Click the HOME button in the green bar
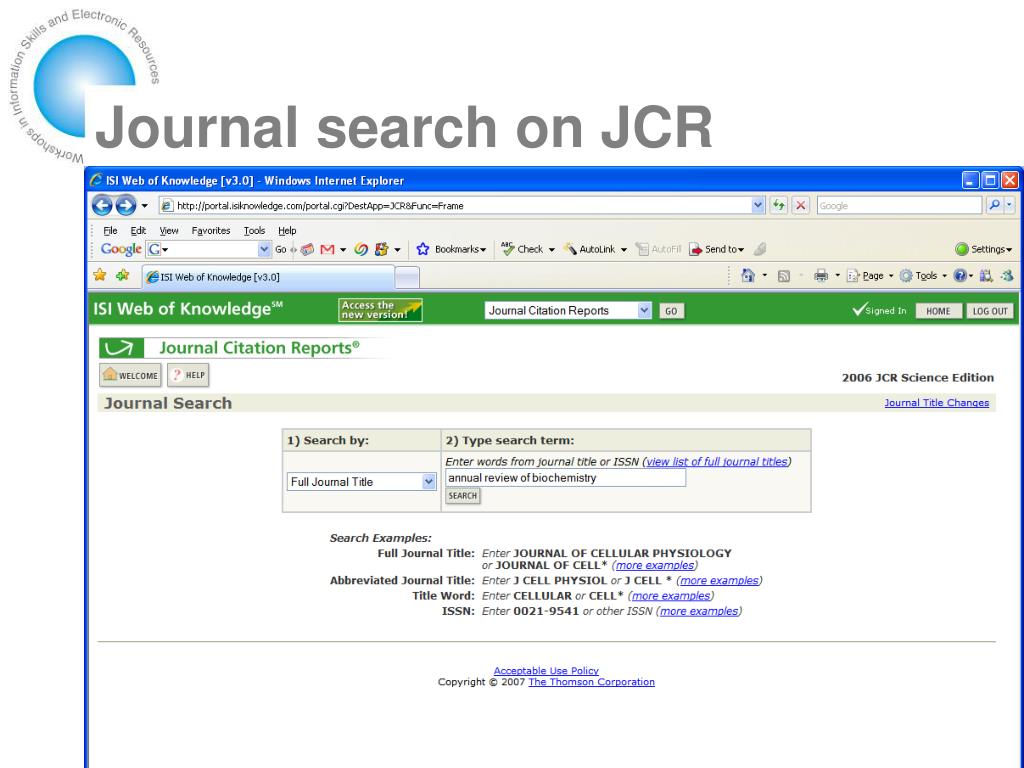1024x768 pixels. [938, 311]
